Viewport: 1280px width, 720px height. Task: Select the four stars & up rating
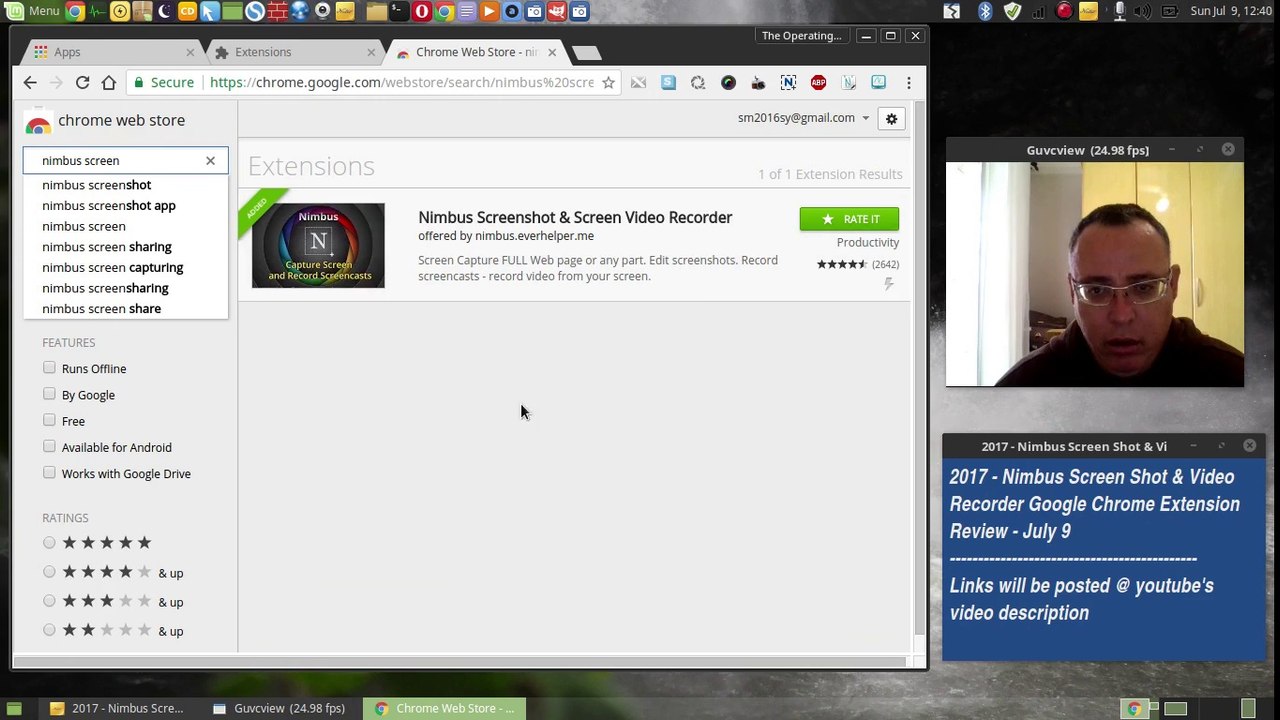pyautogui.click(x=49, y=572)
